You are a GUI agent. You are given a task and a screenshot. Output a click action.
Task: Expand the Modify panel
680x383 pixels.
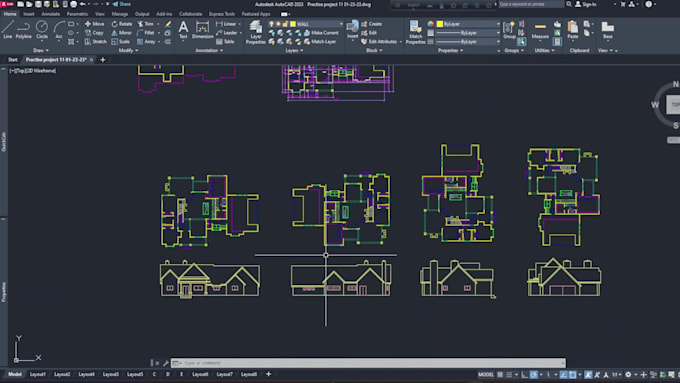(128, 50)
